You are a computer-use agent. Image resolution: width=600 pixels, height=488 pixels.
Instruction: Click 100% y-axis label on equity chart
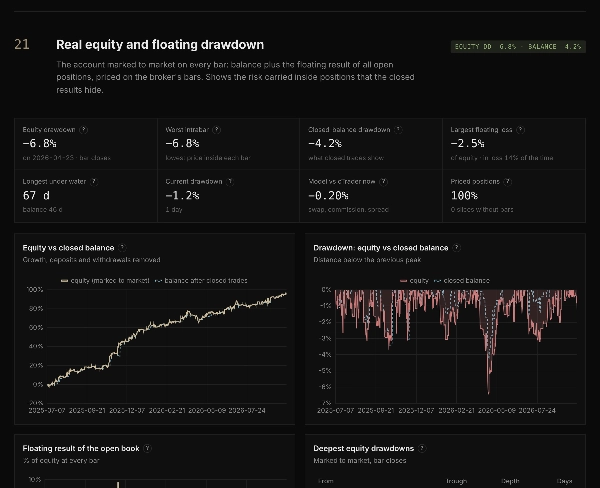pyautogui.click(x=35, y=290)
